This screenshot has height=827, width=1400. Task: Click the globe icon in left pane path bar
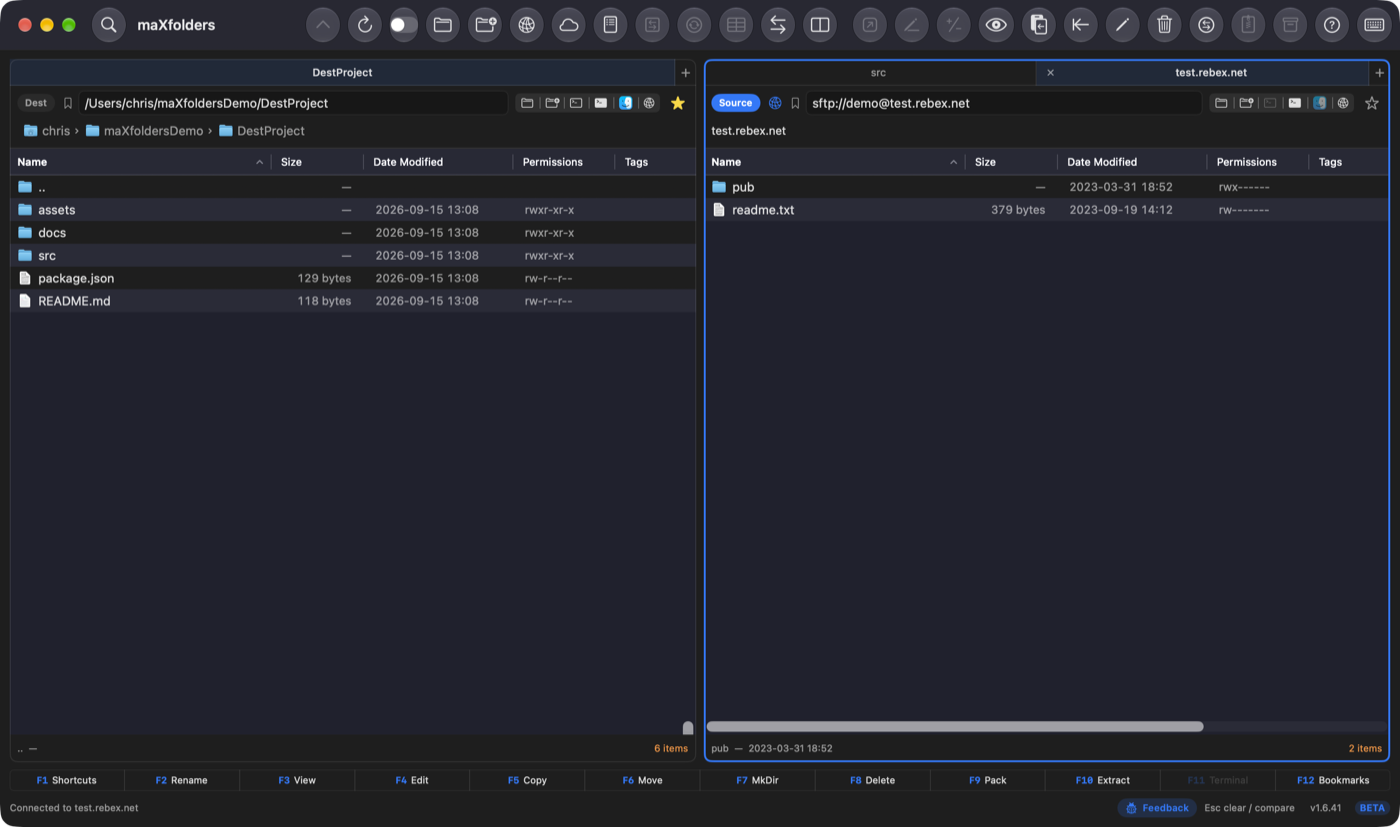(650, 103)
